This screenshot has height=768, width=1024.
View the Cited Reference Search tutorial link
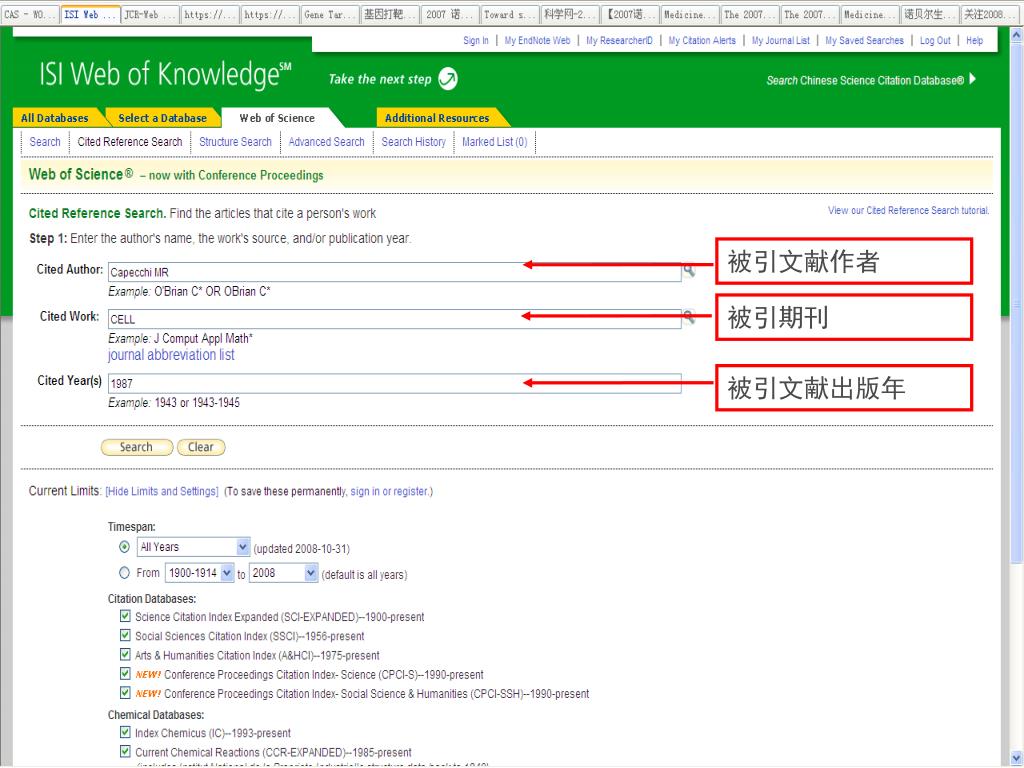[x=908, y=210]
